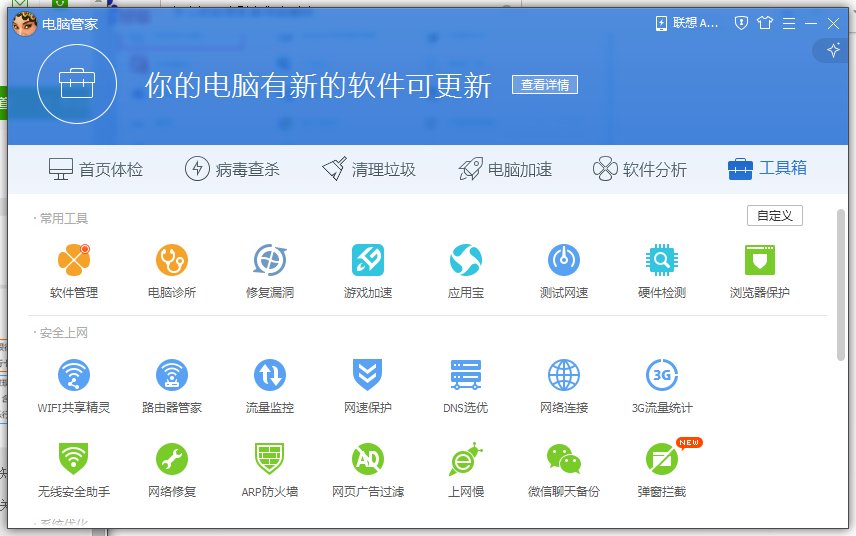Open 网络连接 globe icon
The width and height of the screenshot is (856, 536).
coord(564,375)
